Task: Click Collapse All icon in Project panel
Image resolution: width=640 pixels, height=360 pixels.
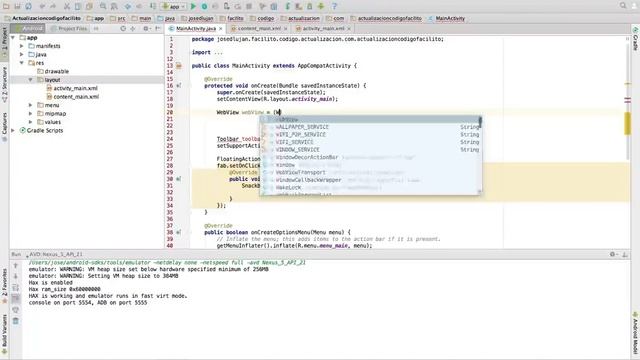Action: pyautogui.click(x=133, y=29)
